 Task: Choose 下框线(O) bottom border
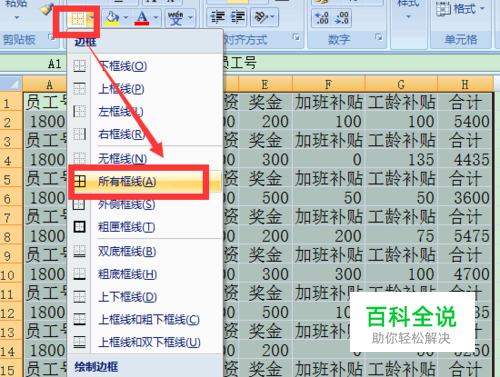[145, 66]
